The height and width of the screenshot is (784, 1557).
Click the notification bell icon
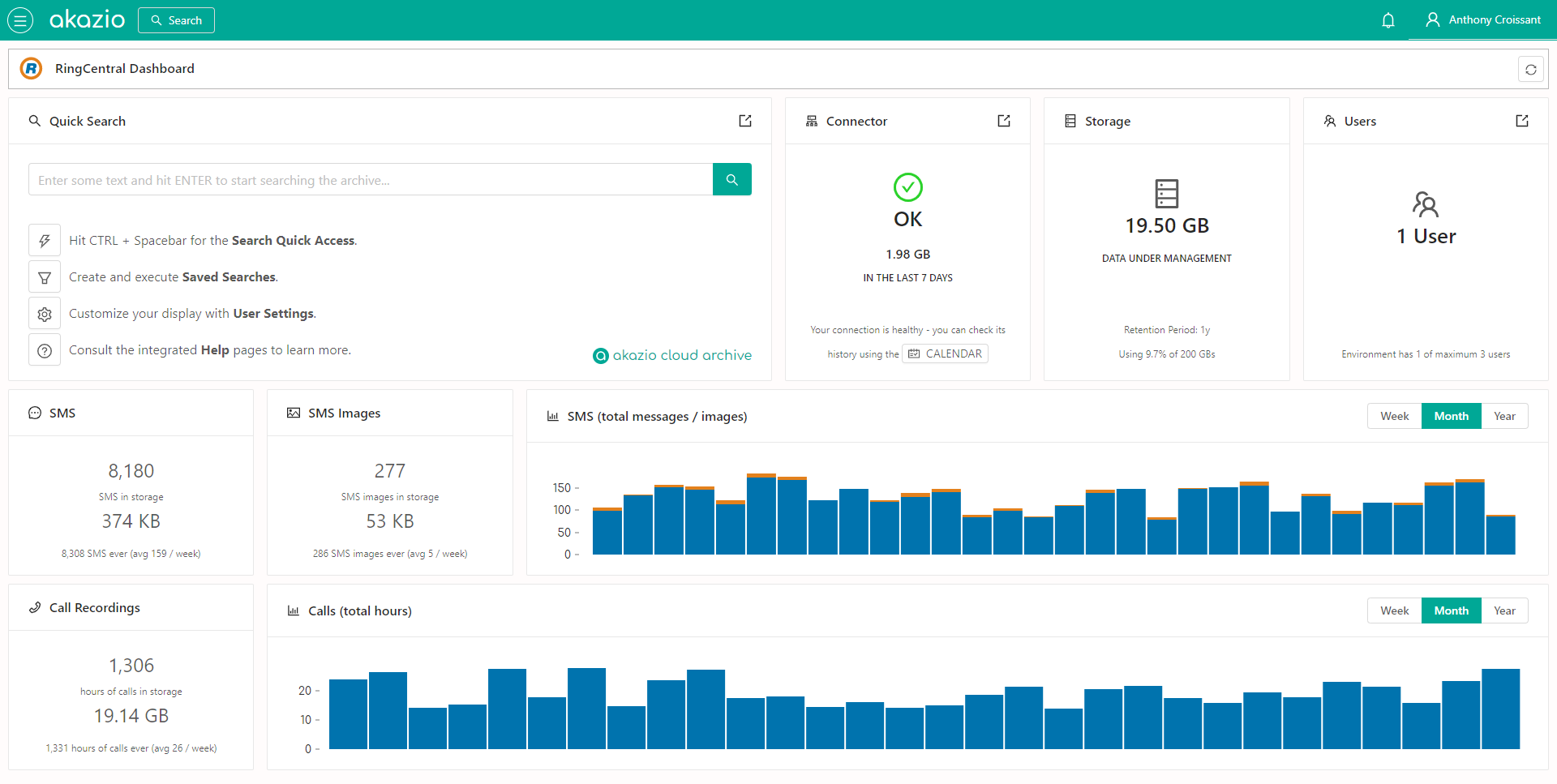[x=1388, y=19]
